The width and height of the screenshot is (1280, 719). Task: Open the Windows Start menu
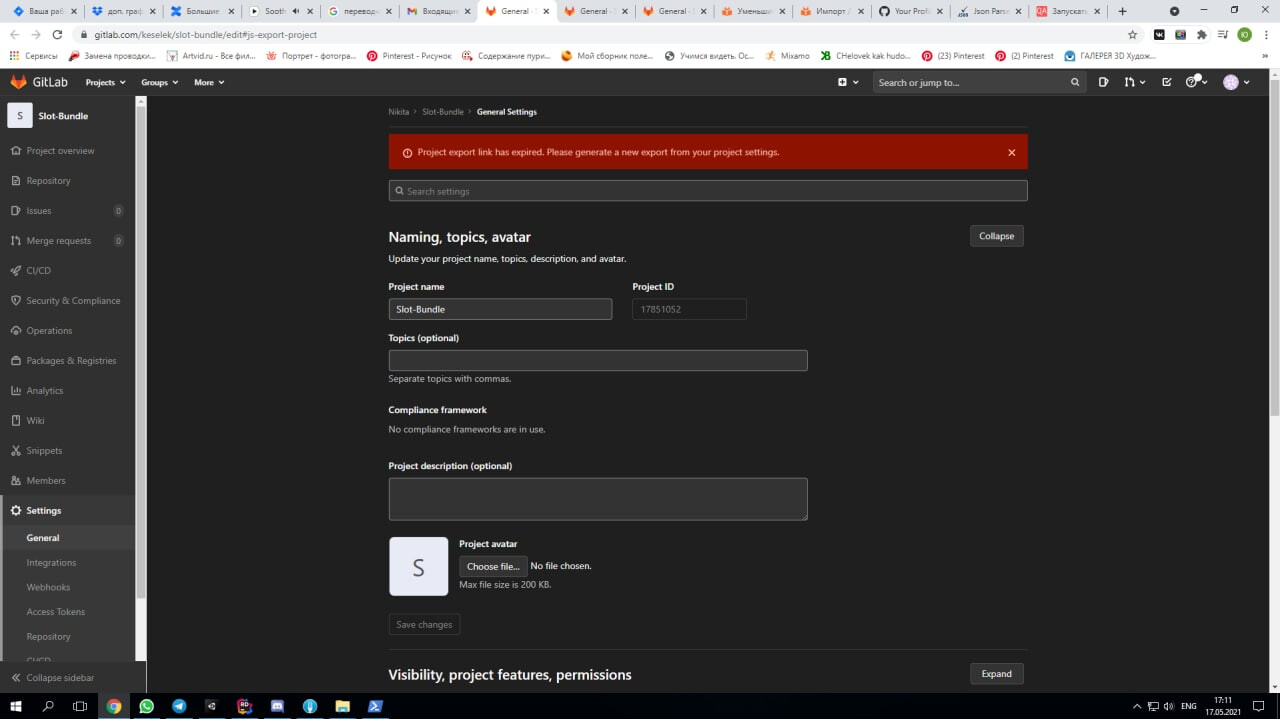click(x=16, y=706)
